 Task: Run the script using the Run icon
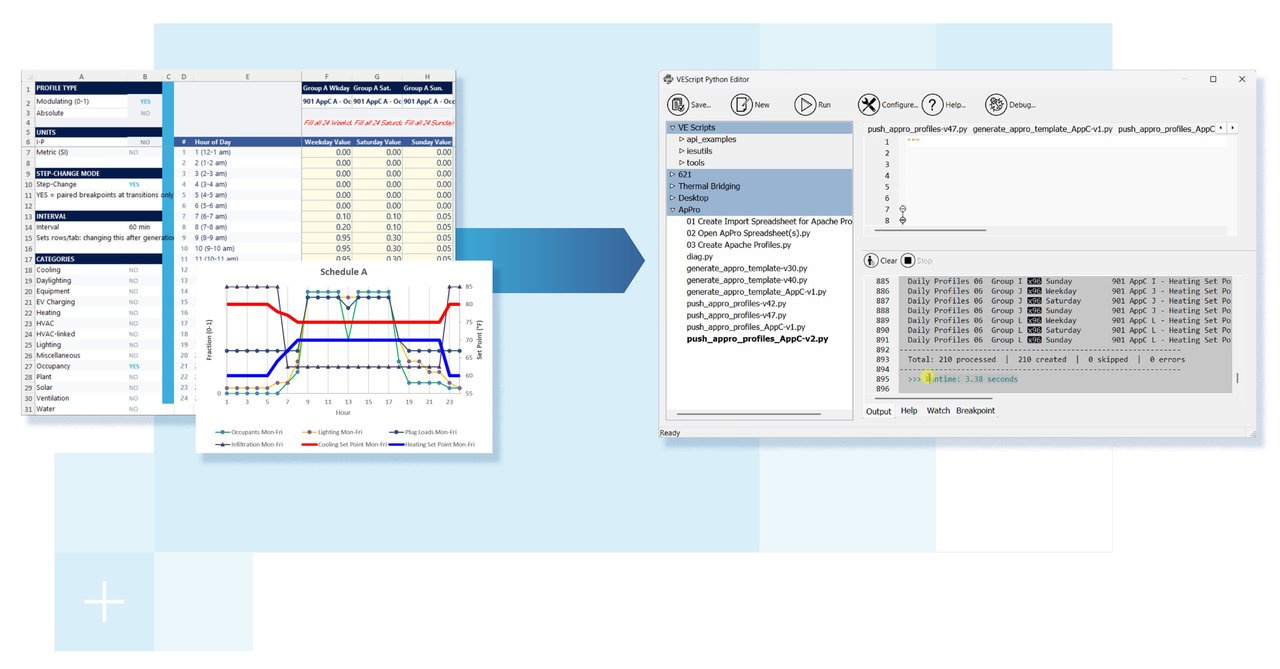[x=805, y=104]
